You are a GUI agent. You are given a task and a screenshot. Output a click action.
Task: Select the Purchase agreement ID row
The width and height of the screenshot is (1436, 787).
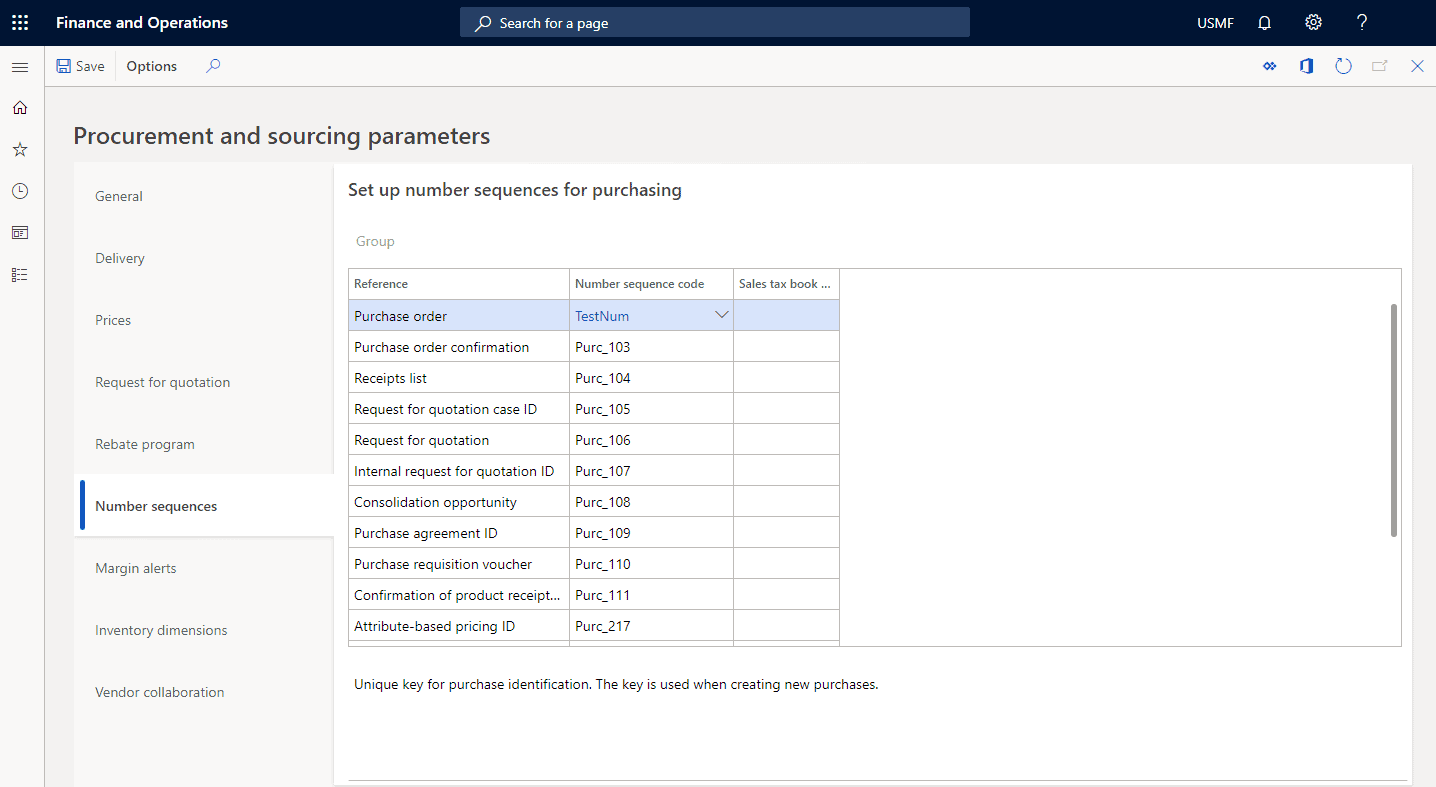point(459,533)
